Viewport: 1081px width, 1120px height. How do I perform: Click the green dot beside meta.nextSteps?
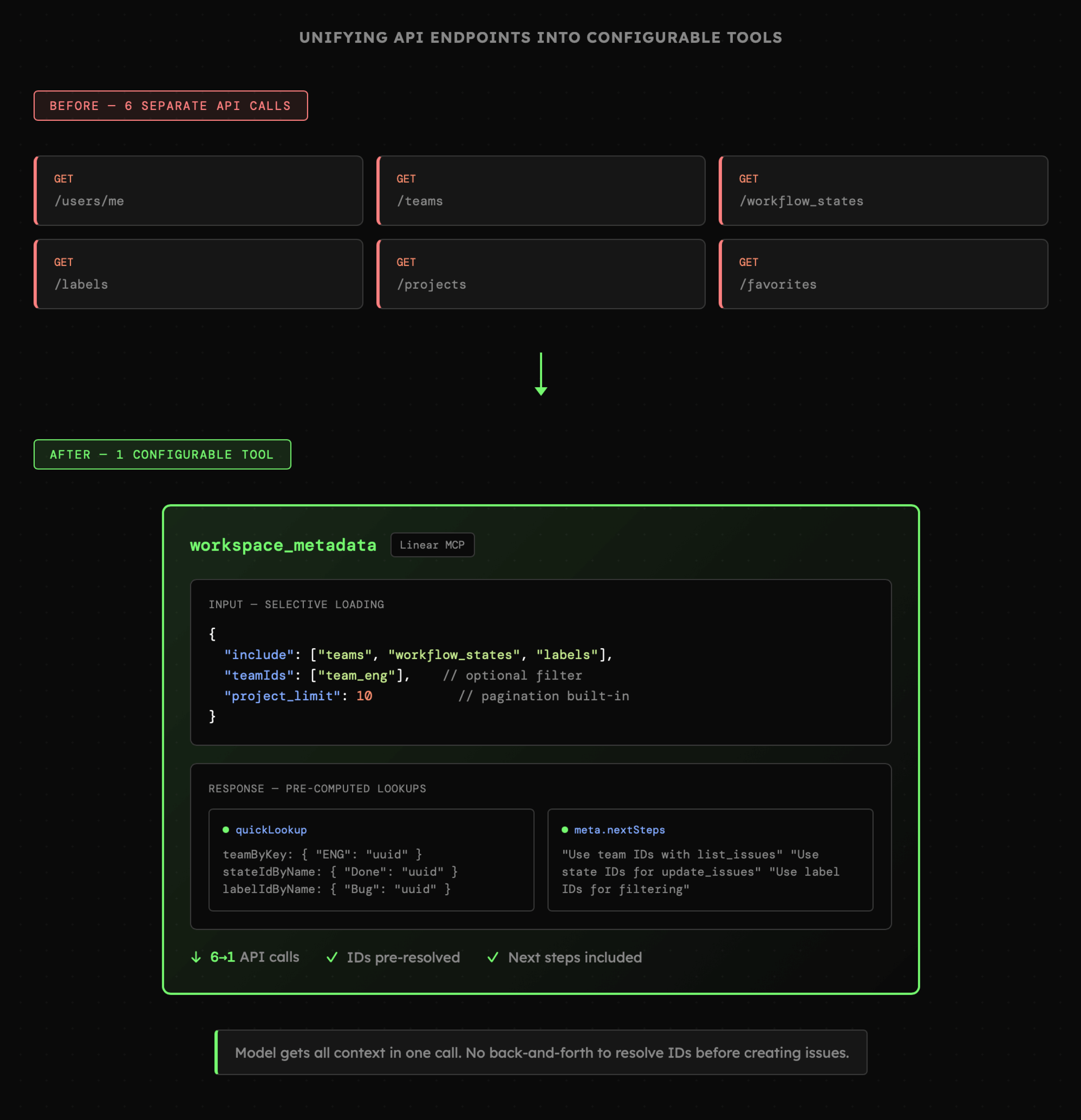[564, 830]
